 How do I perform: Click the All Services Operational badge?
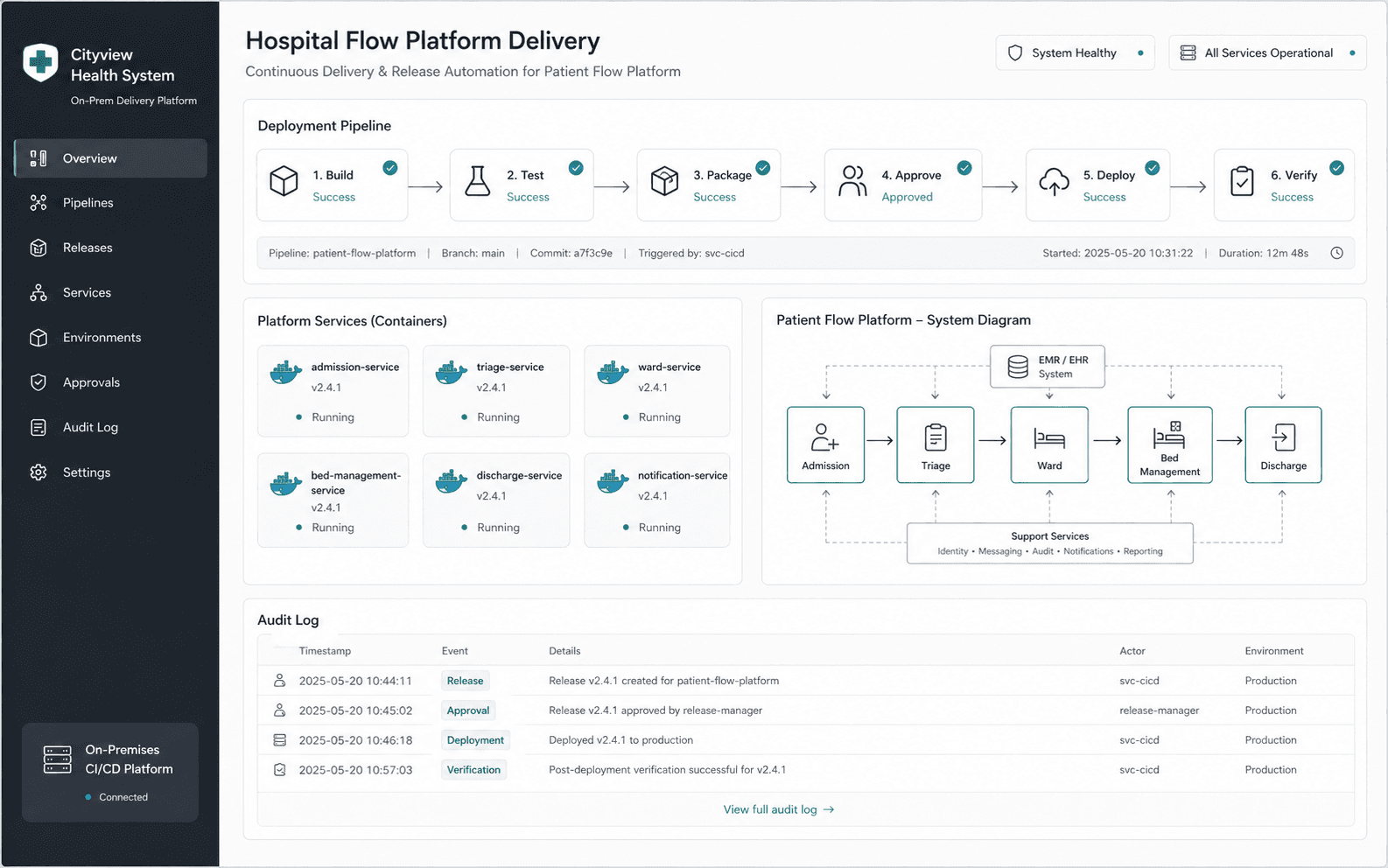coord(1267,53)
